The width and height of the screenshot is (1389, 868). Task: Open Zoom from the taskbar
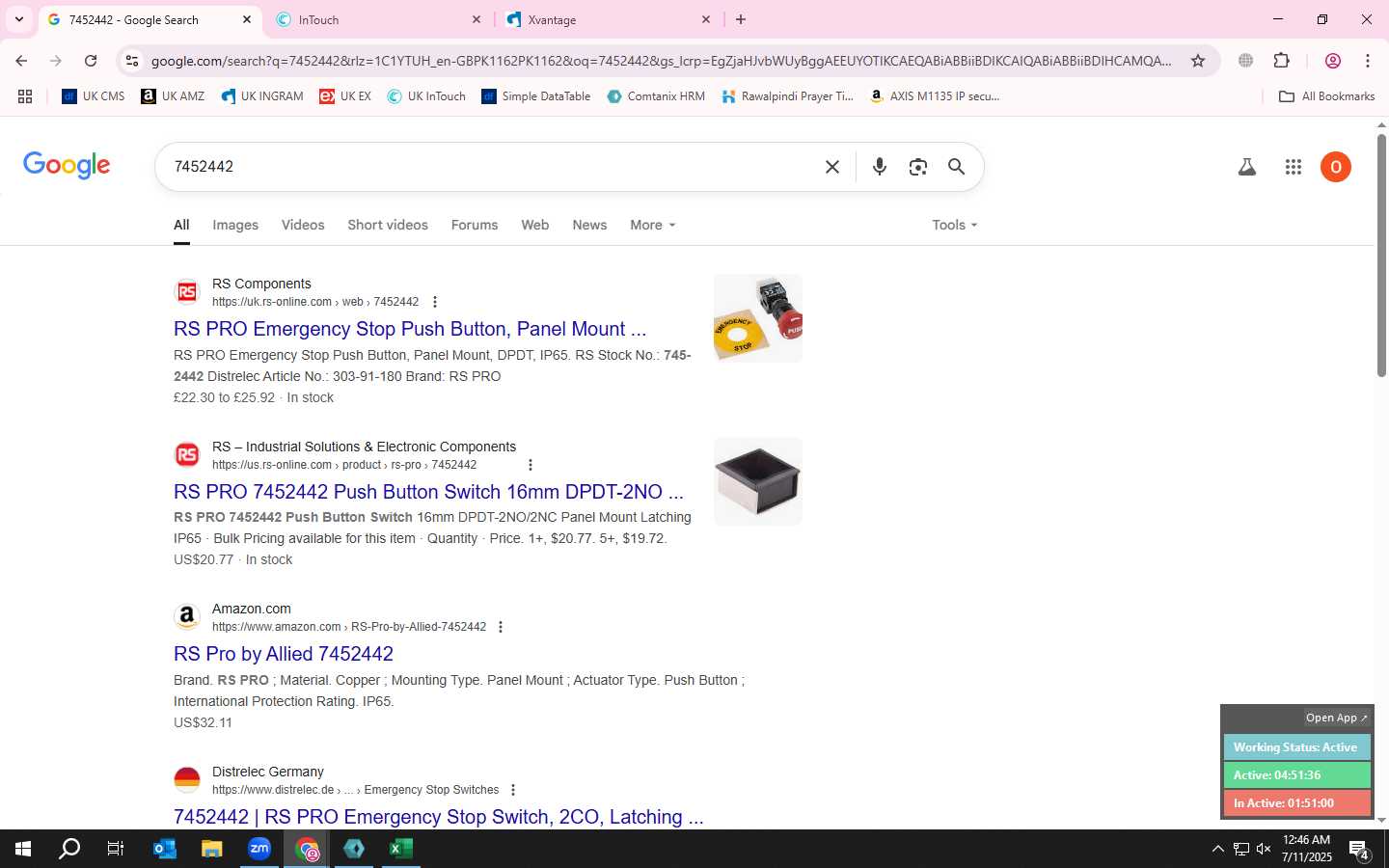[259, 849]
